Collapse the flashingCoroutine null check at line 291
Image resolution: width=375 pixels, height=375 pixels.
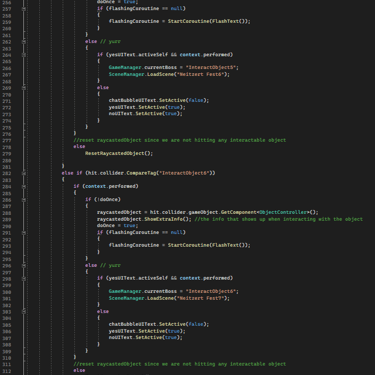point(24,232)
